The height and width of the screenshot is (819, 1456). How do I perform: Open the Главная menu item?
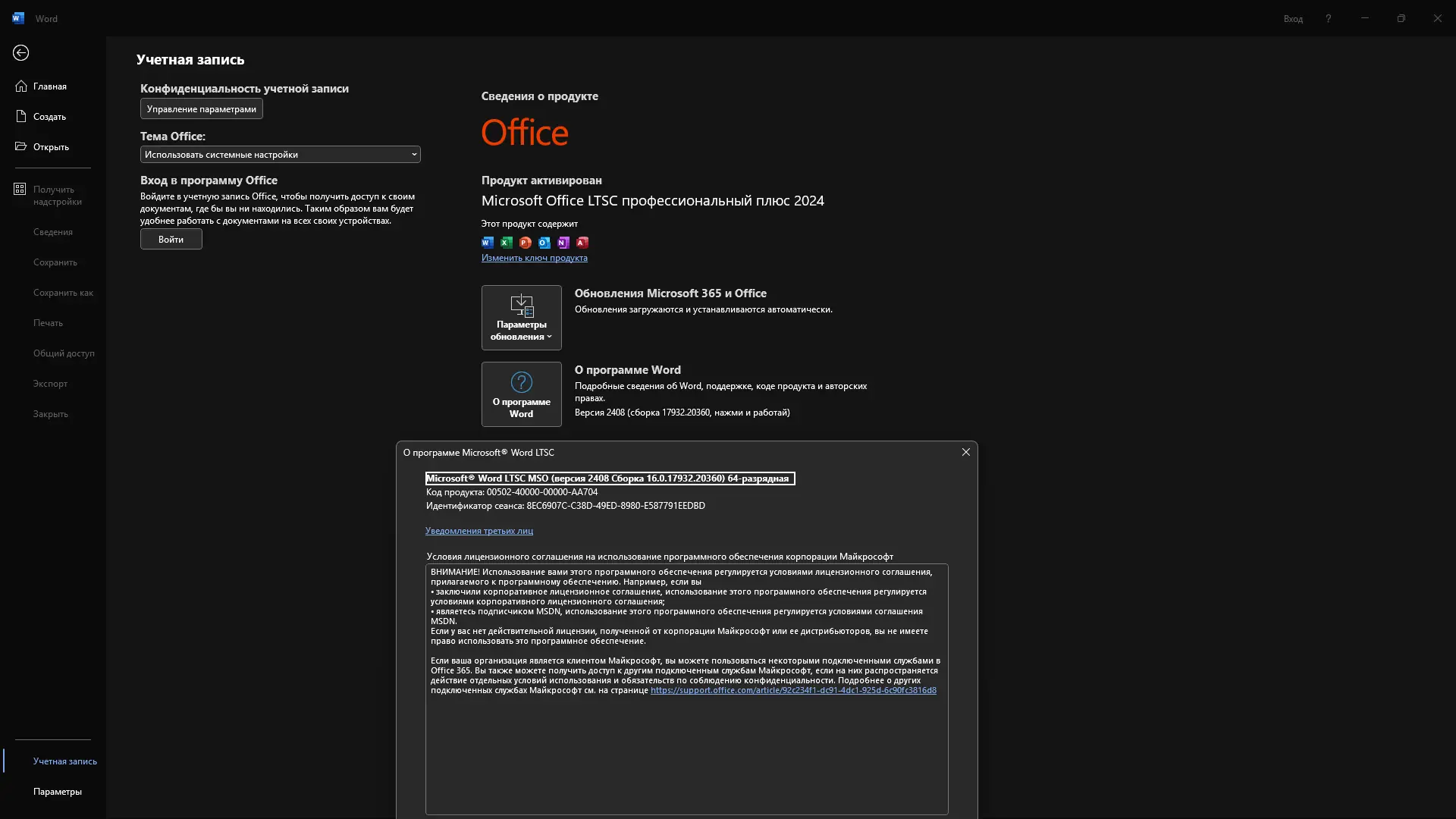(50, 86)
